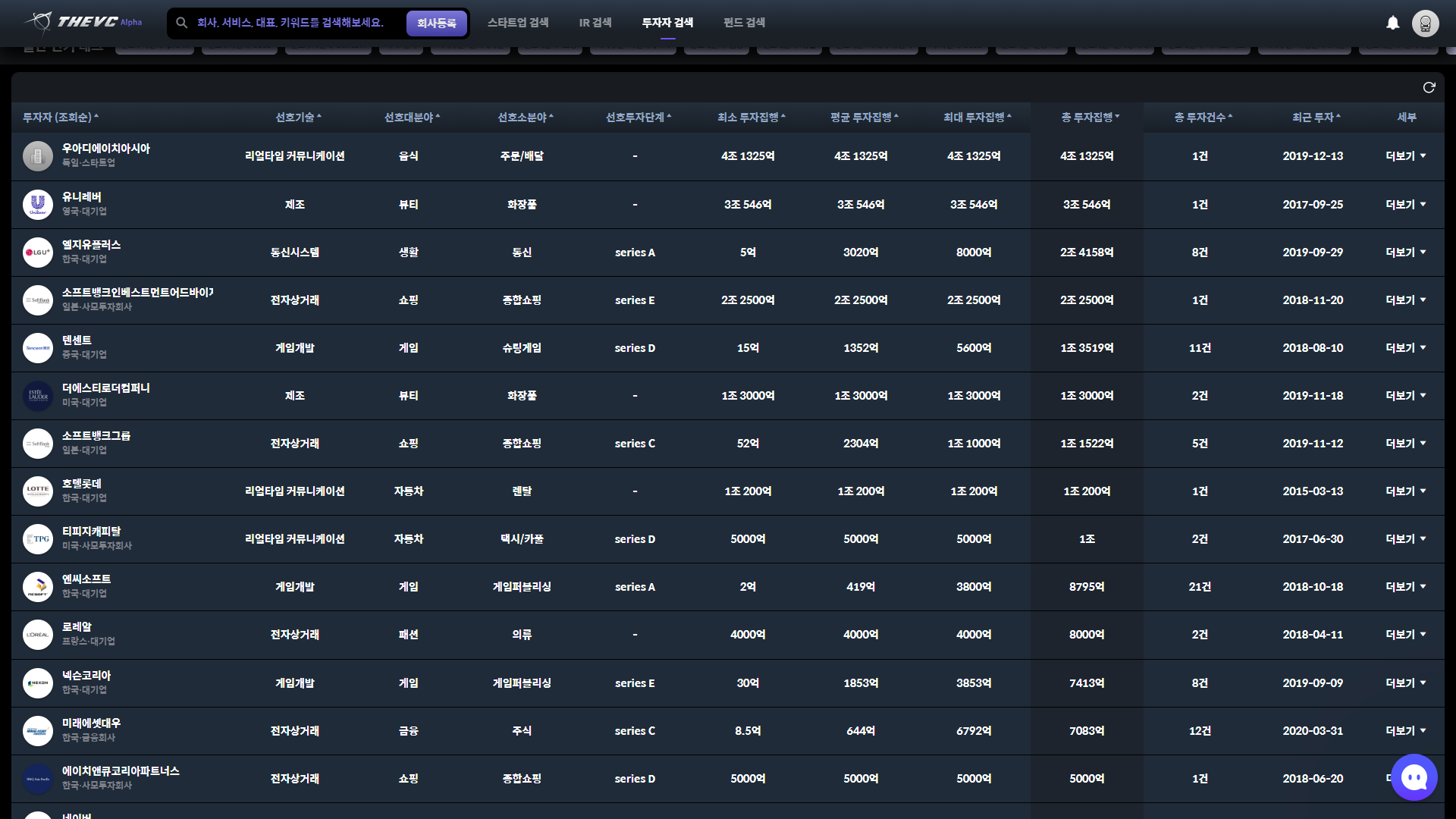This screenshot has height=819, width=1456.
Task: Go to IR 검색 tab
Action: (x=595, y=23)
